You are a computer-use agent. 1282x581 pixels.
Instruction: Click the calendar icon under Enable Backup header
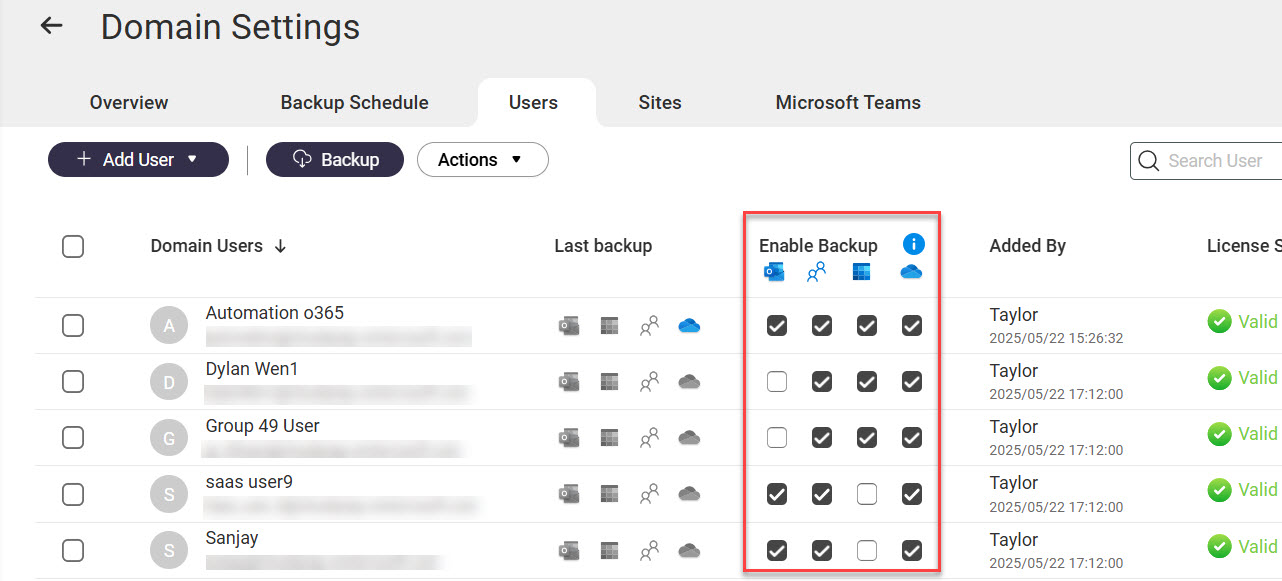862,272
